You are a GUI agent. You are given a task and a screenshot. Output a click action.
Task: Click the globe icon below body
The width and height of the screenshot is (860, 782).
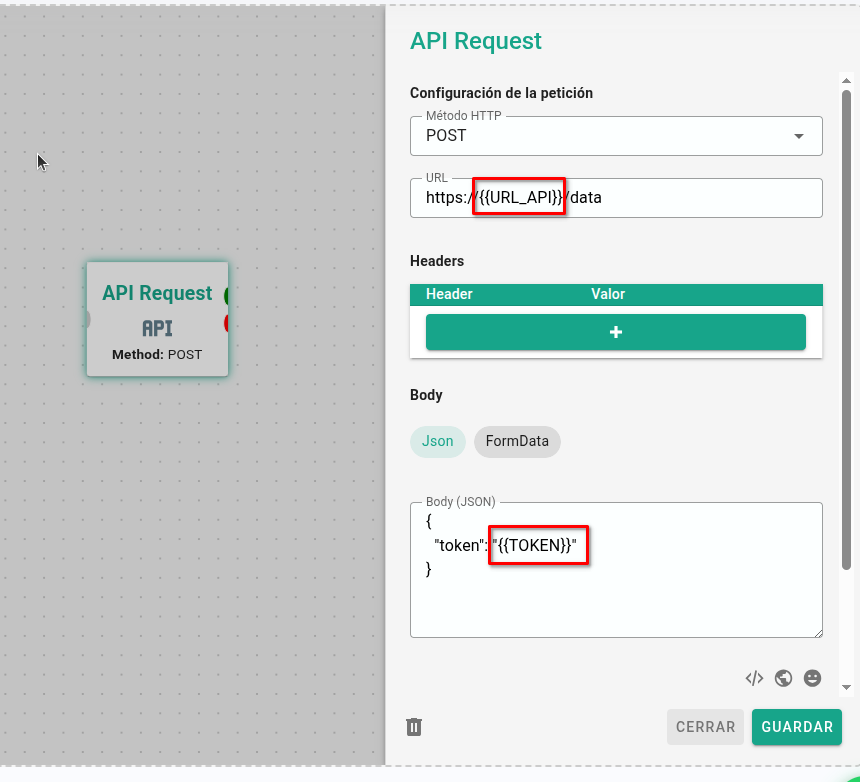[784, 678]
